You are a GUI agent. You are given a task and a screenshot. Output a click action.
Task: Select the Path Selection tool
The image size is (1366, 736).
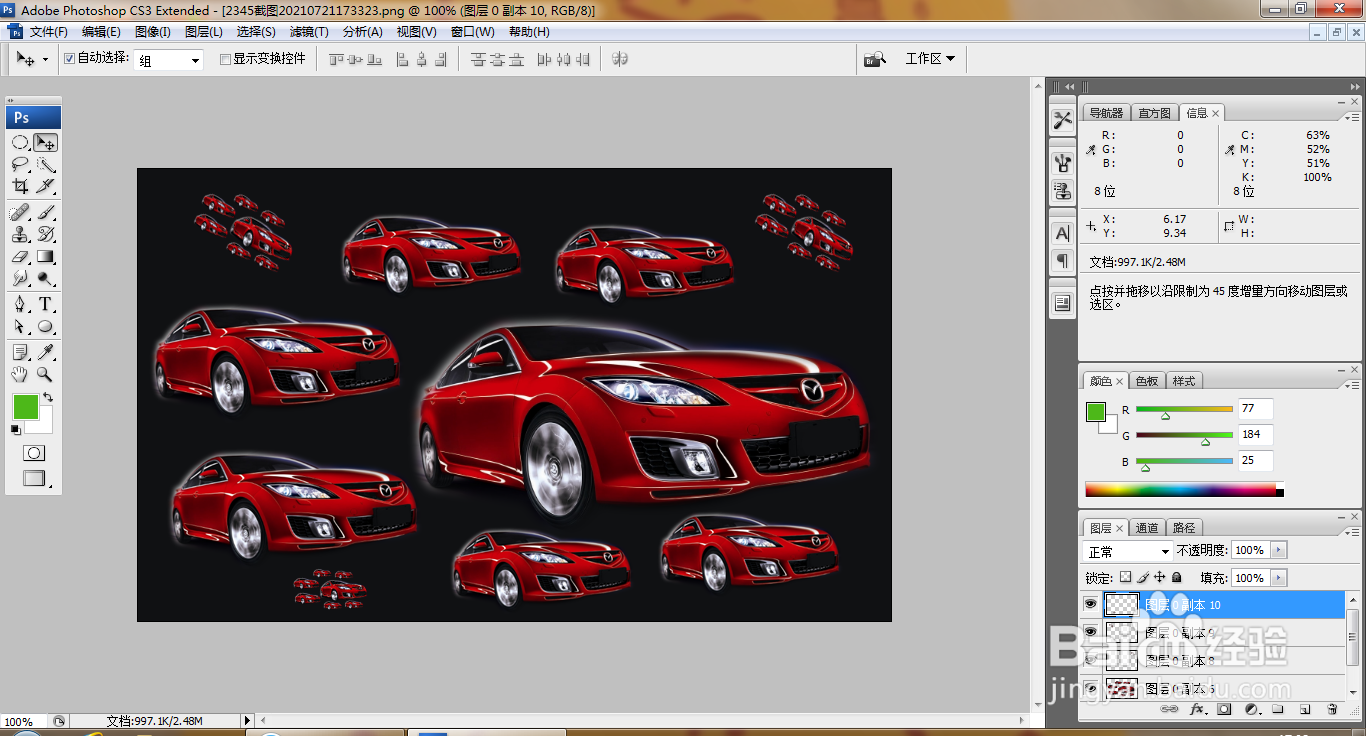[20, 327]
